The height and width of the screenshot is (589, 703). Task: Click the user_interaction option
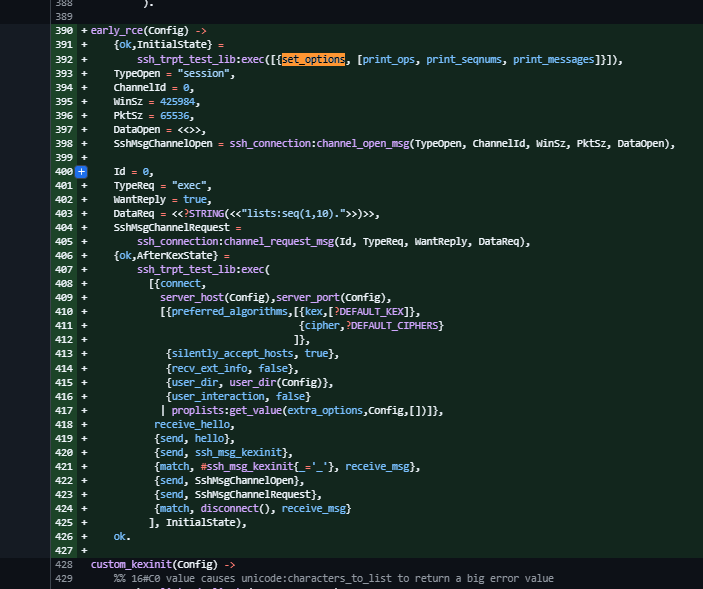coord(218,397)
